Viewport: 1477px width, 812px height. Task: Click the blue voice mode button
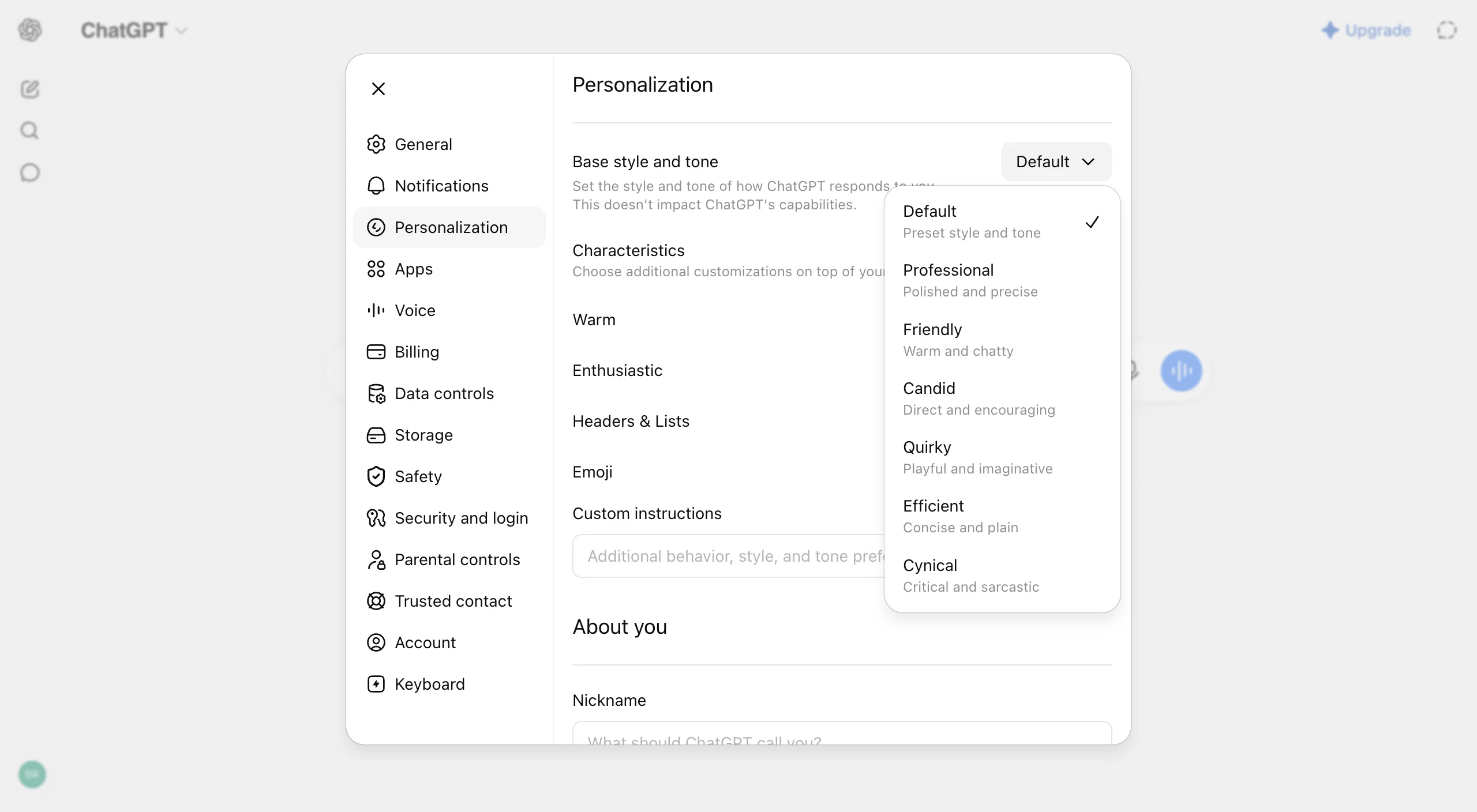point(1181,371)
